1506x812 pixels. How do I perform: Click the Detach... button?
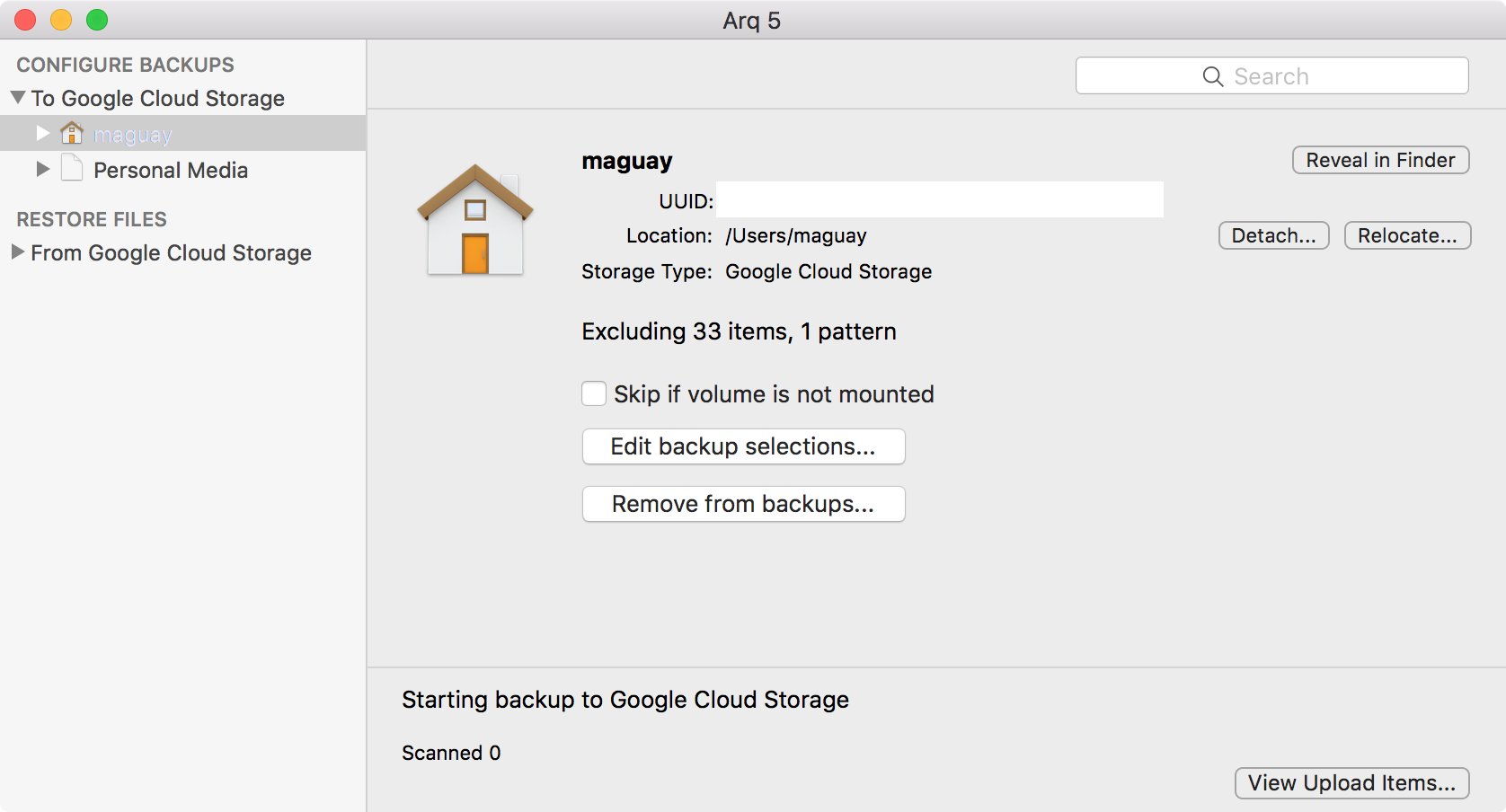click(1273, 235)
